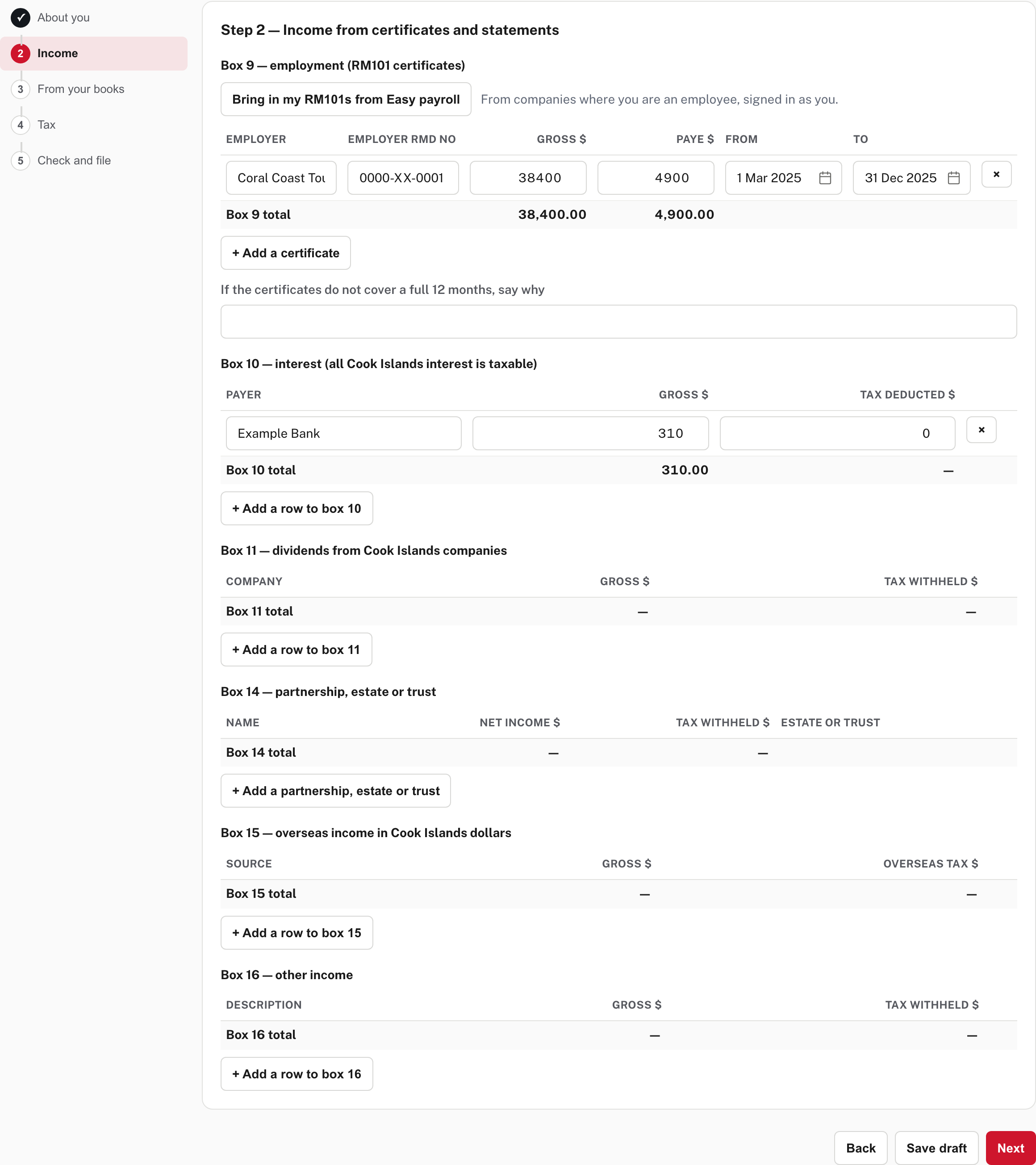This screenshot has height=1165, width=1036.
Task: Click the About you completed step checkmark
Action: (x=21, y=18)
